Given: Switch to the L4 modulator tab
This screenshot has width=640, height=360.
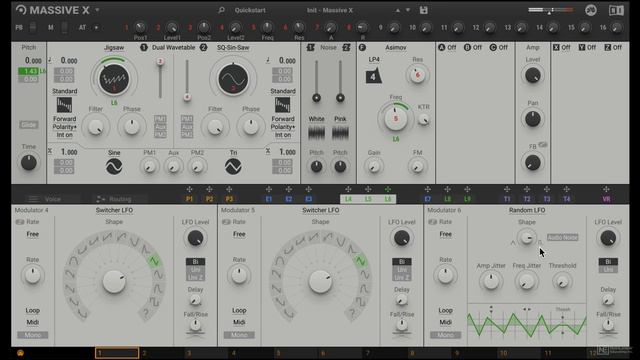Looking at the screenshot, I should pos(348,199).
